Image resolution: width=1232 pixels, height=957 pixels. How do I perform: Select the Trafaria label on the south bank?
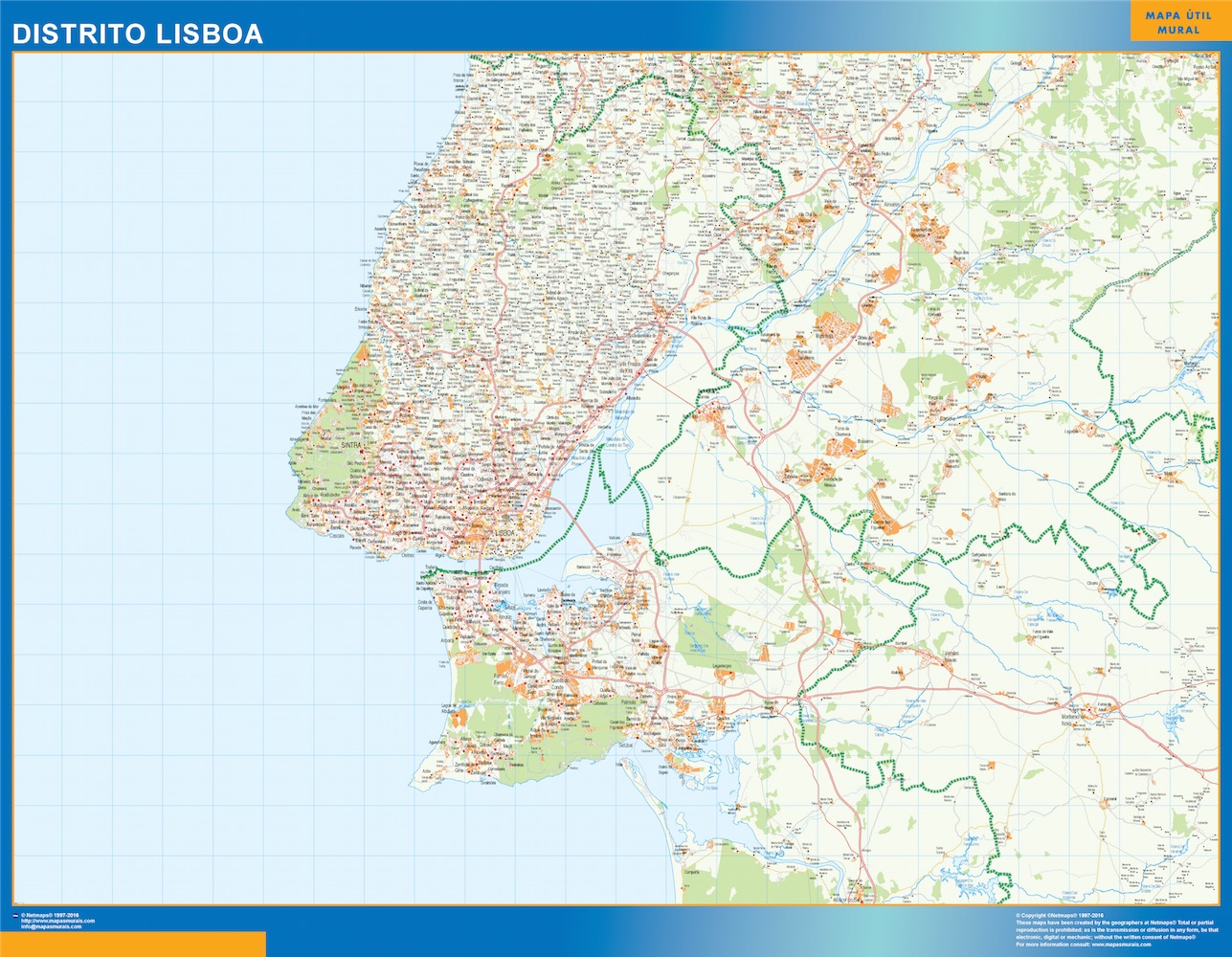tap(431, 568)
